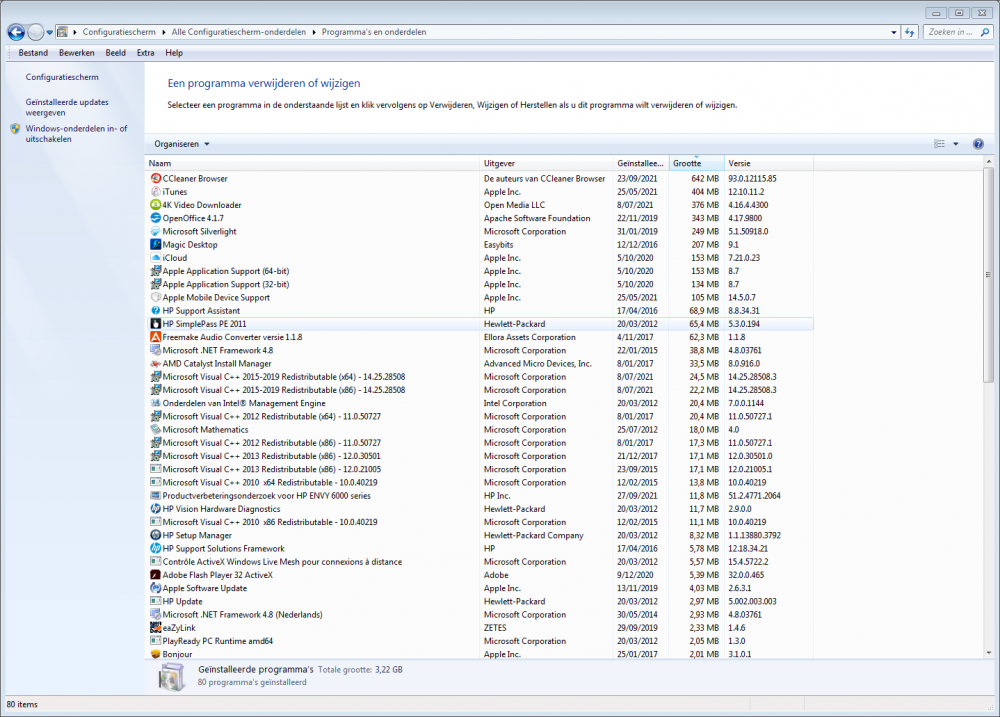This screenshot has width=1000, height=717.
Task: Select the CCleaner Browser icon
Action: tap(155, 179)
